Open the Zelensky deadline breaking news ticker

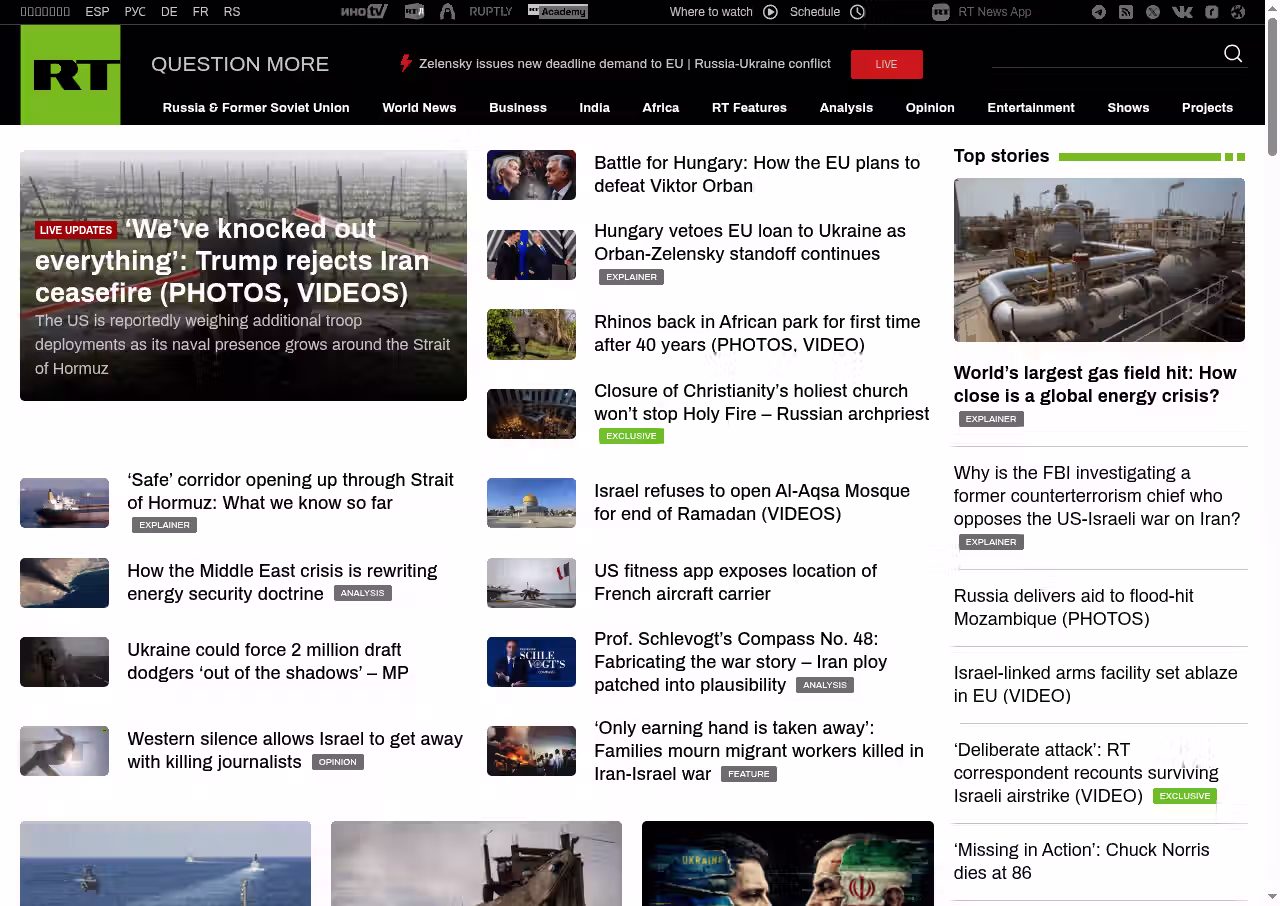pos(624,64)
